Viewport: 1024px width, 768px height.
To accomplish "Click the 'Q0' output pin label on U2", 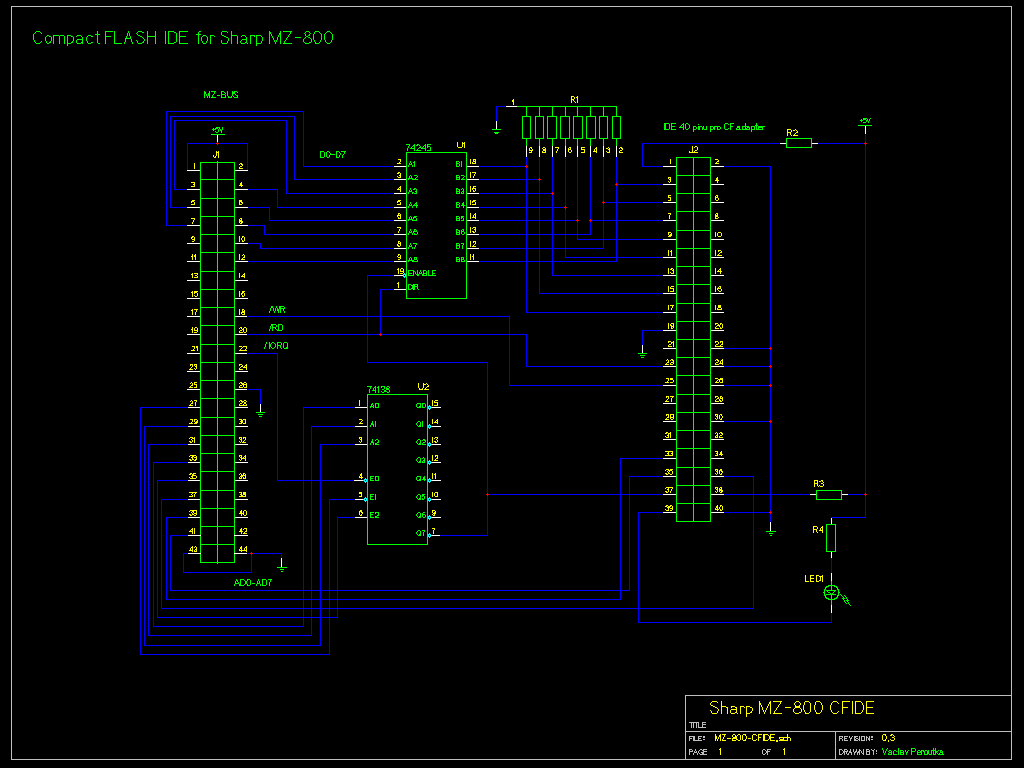I will click(x=421, y=406).
